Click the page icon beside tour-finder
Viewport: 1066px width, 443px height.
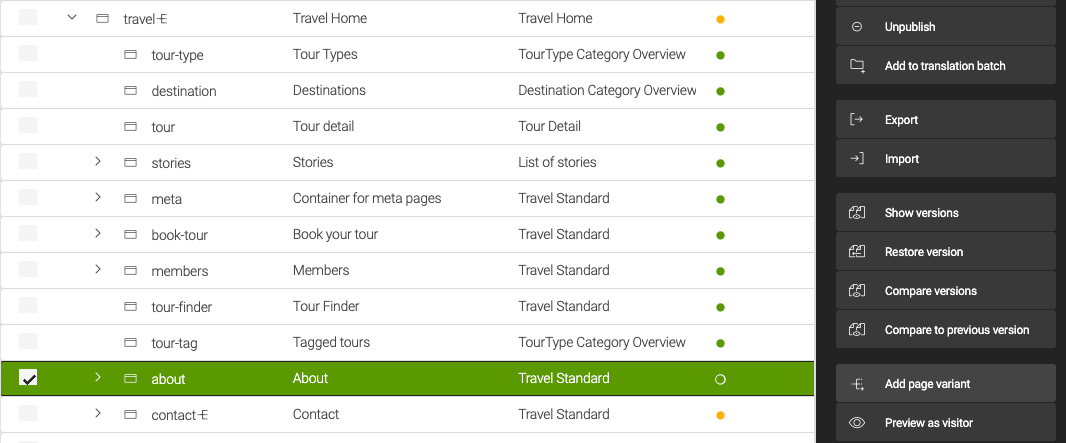130,307
